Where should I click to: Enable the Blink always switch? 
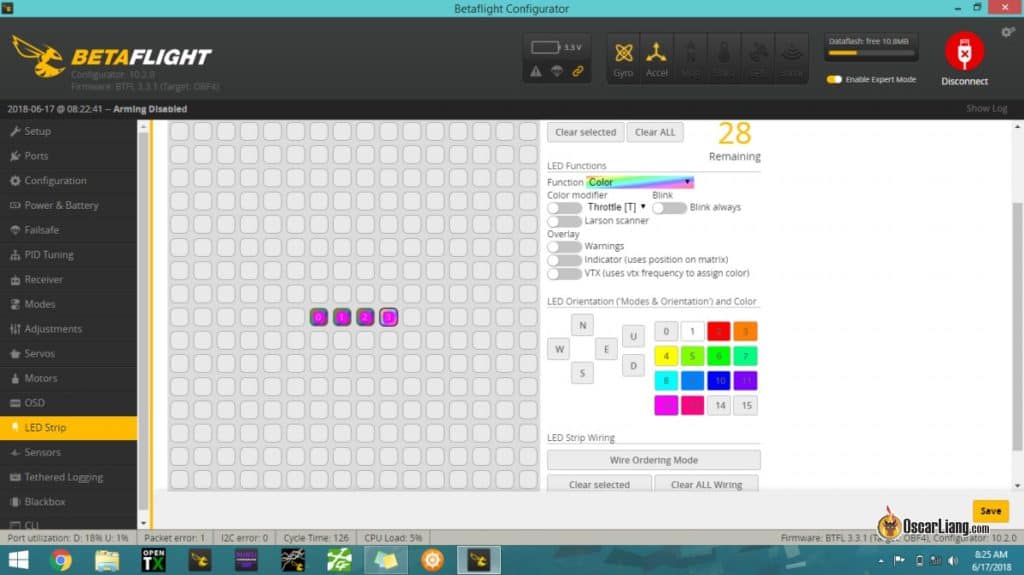669,208
